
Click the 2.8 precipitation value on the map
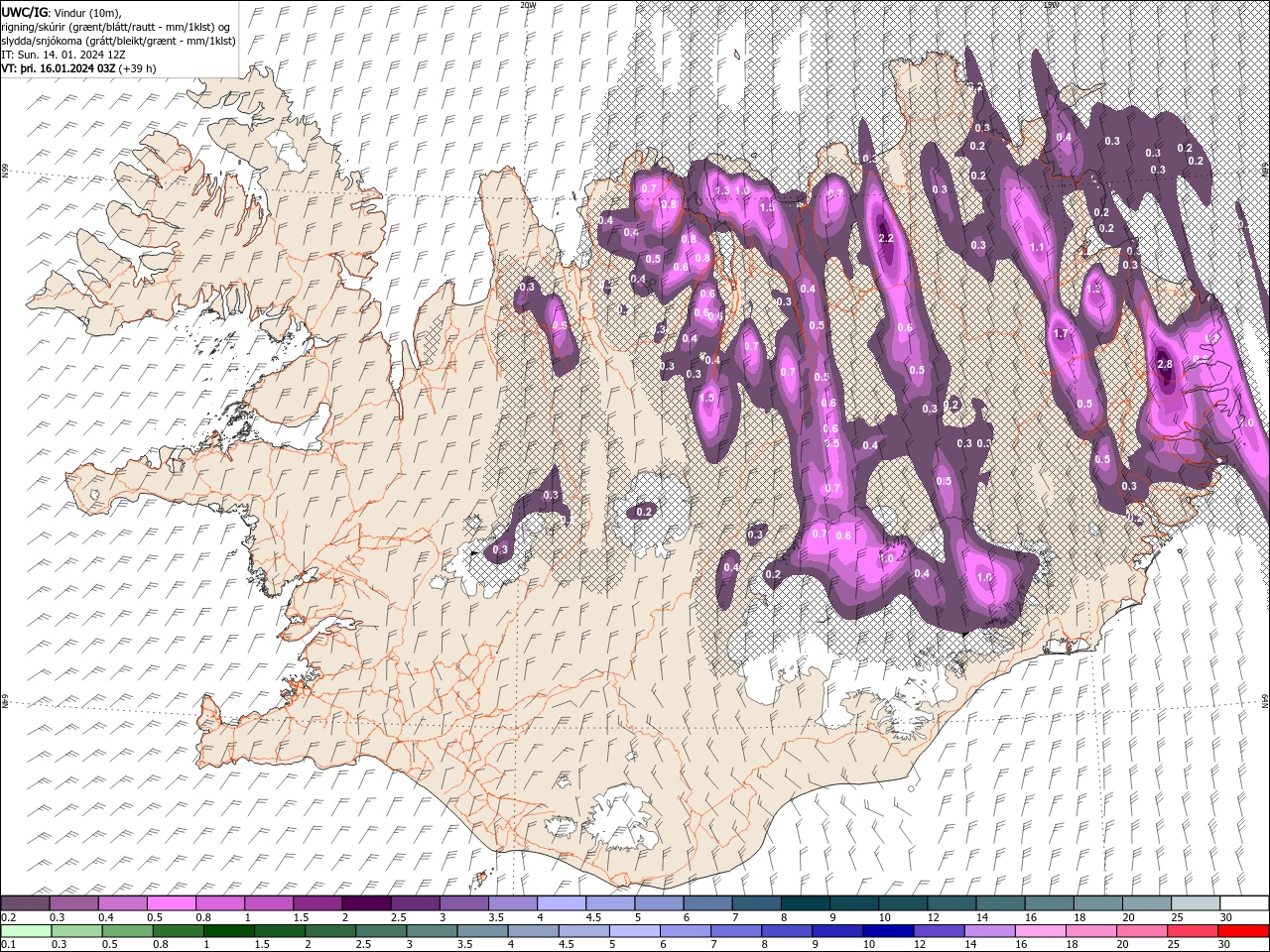pos(1165,365)
